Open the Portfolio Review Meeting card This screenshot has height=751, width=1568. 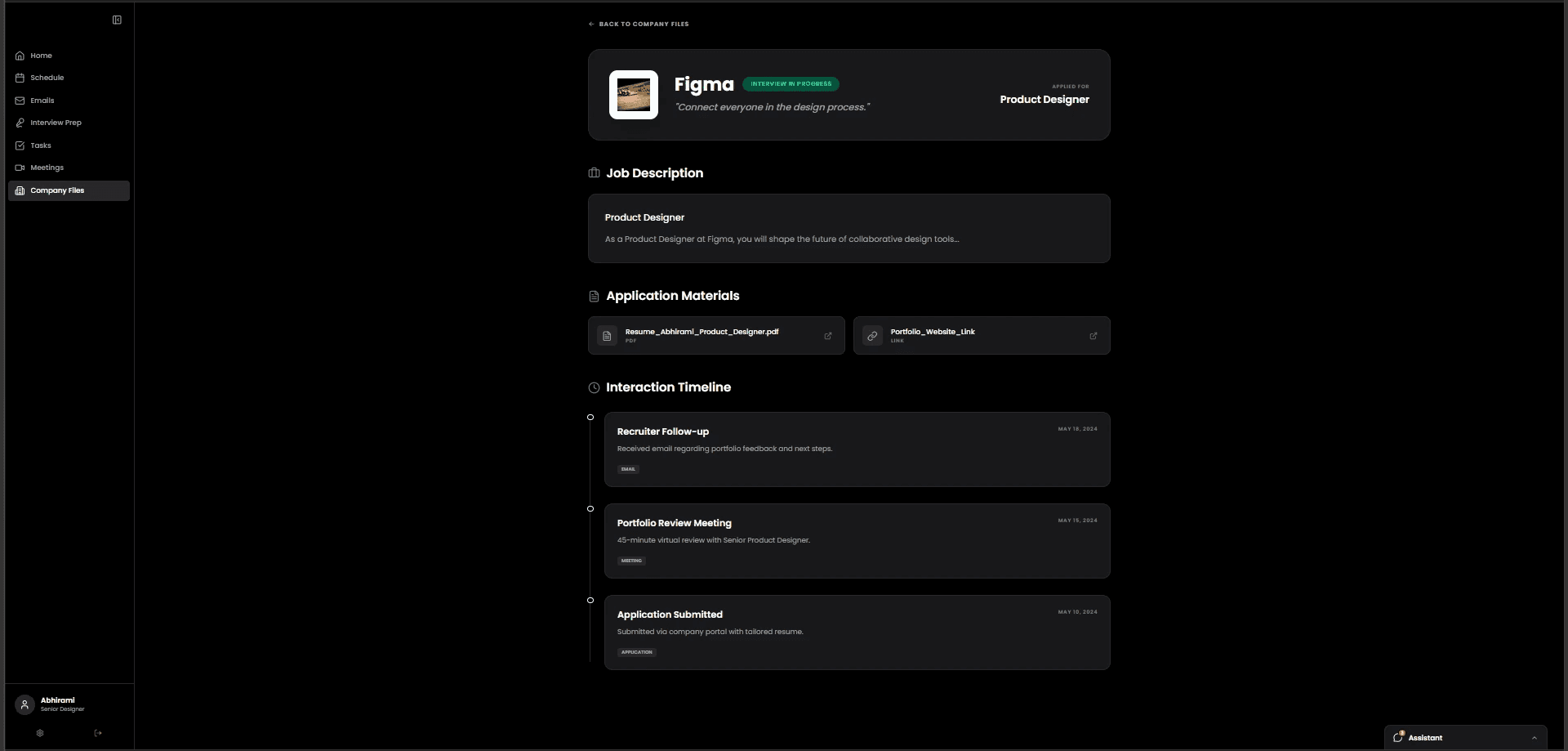click(x=857, y=541)
